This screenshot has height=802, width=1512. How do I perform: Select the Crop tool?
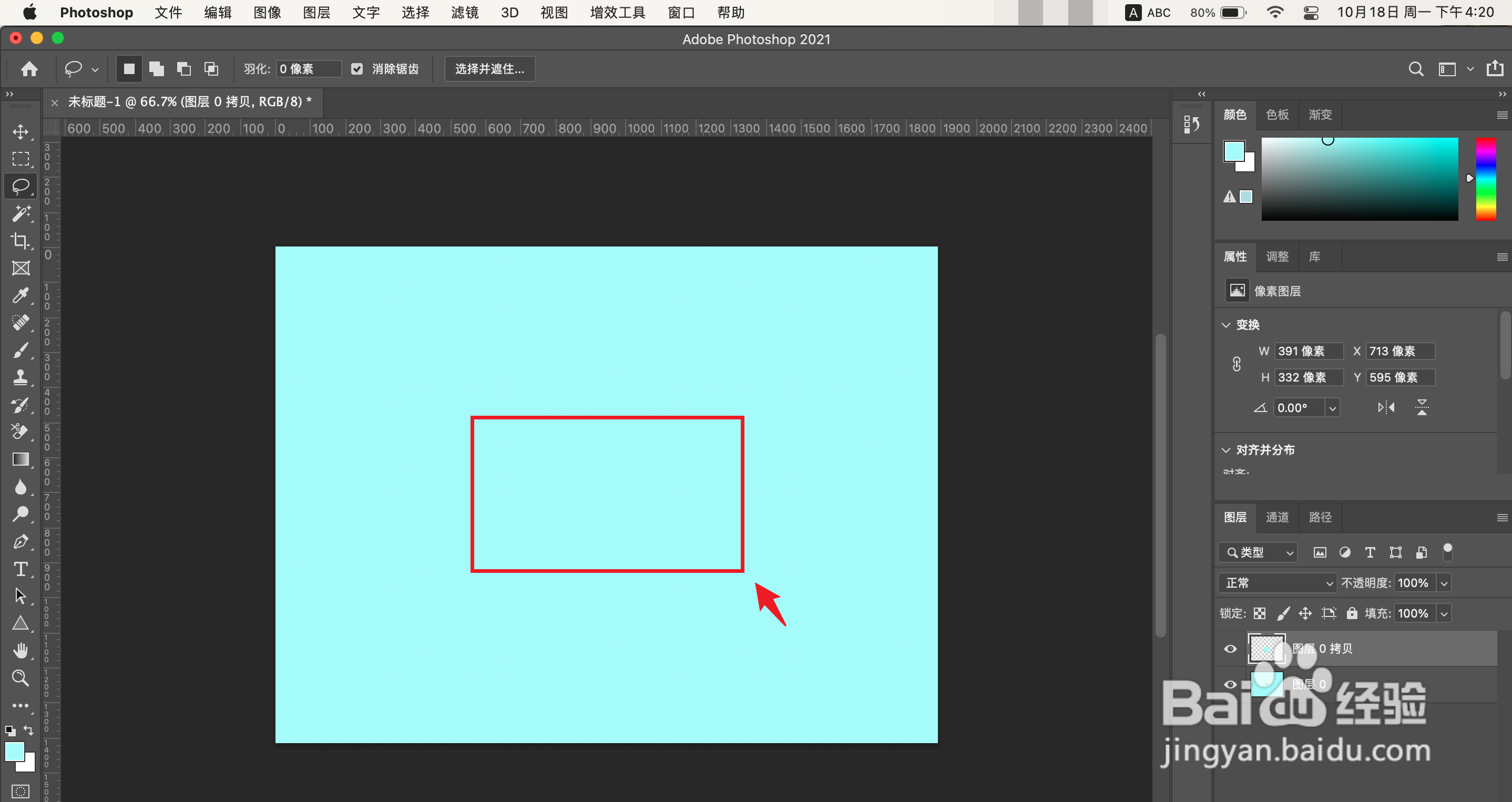(21, 241)
